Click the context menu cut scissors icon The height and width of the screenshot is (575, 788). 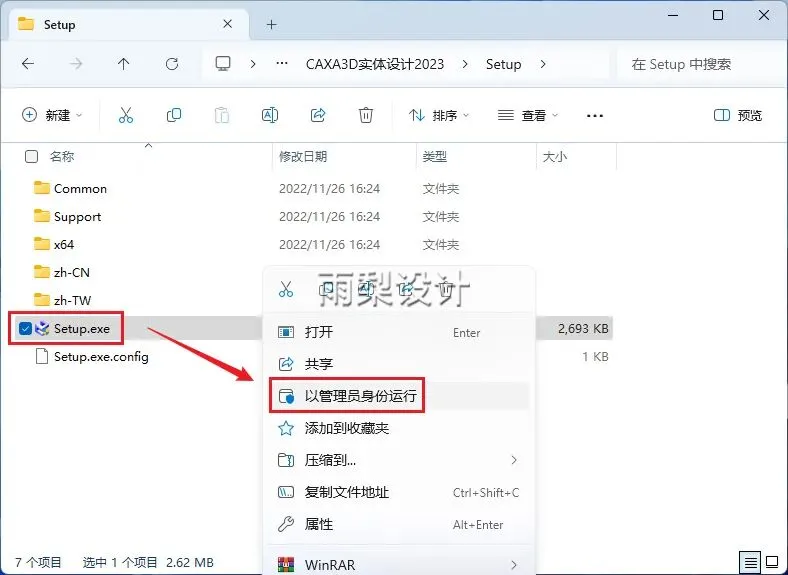(x=286, y=289)
